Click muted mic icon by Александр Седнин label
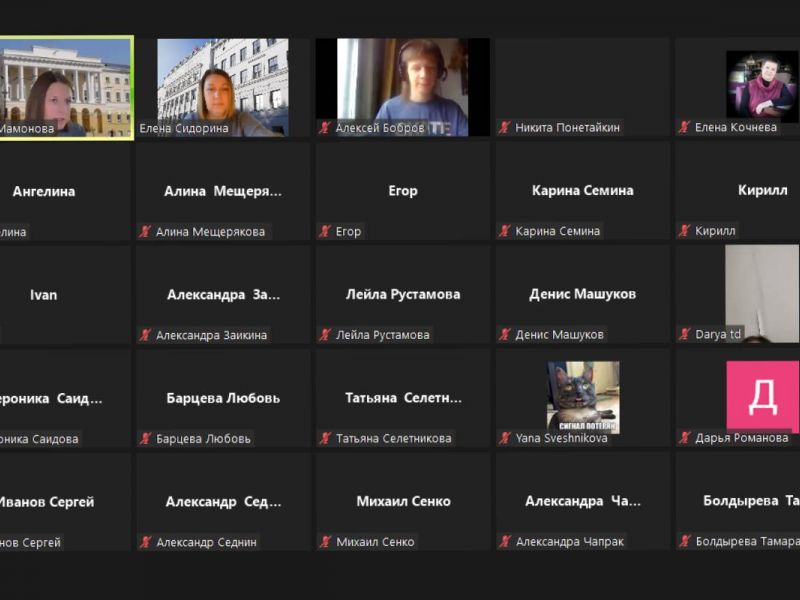The width and height of the screenshot is (800, 600). tap(145, 542)
